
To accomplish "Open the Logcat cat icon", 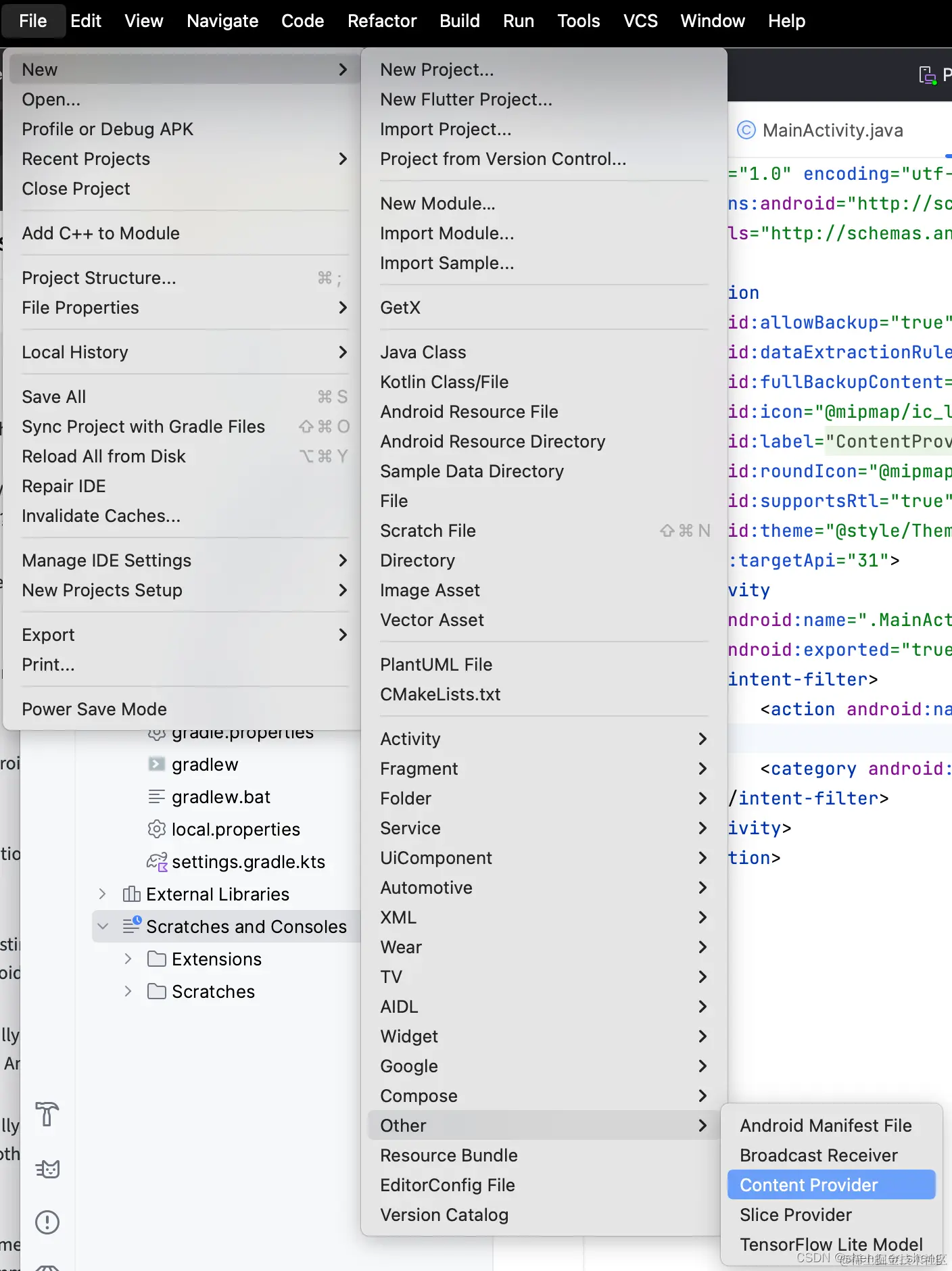I will [x=47, y=1168].
